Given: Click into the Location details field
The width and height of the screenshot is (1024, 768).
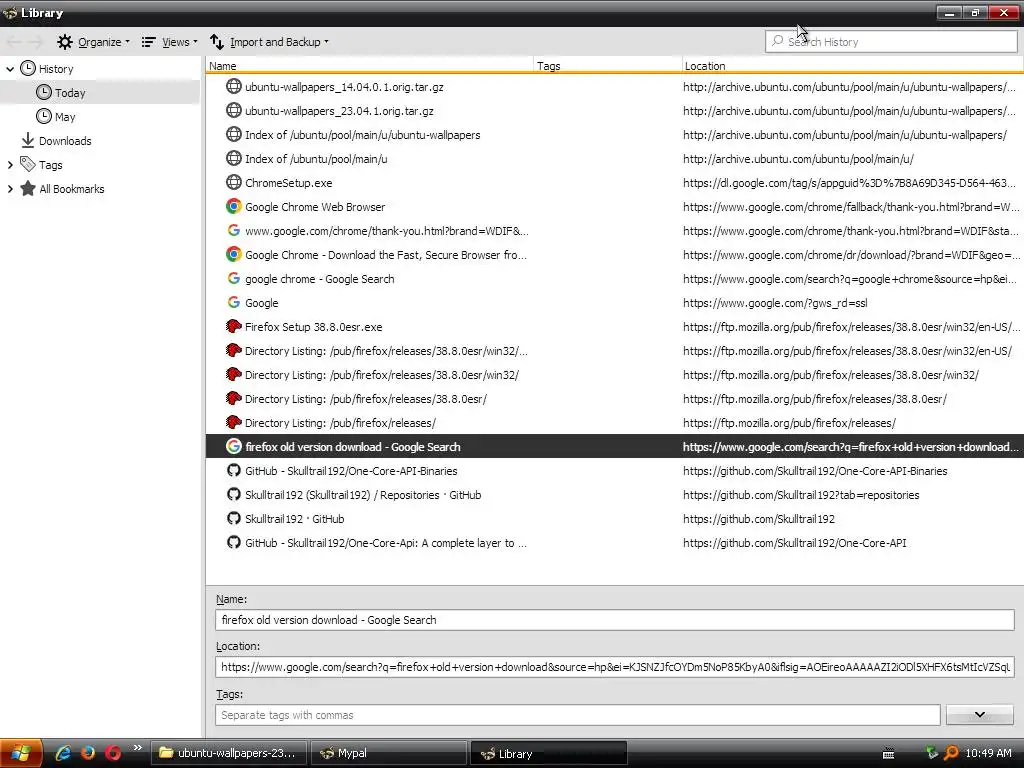Looking at the screenshot, I should [615, 667].
